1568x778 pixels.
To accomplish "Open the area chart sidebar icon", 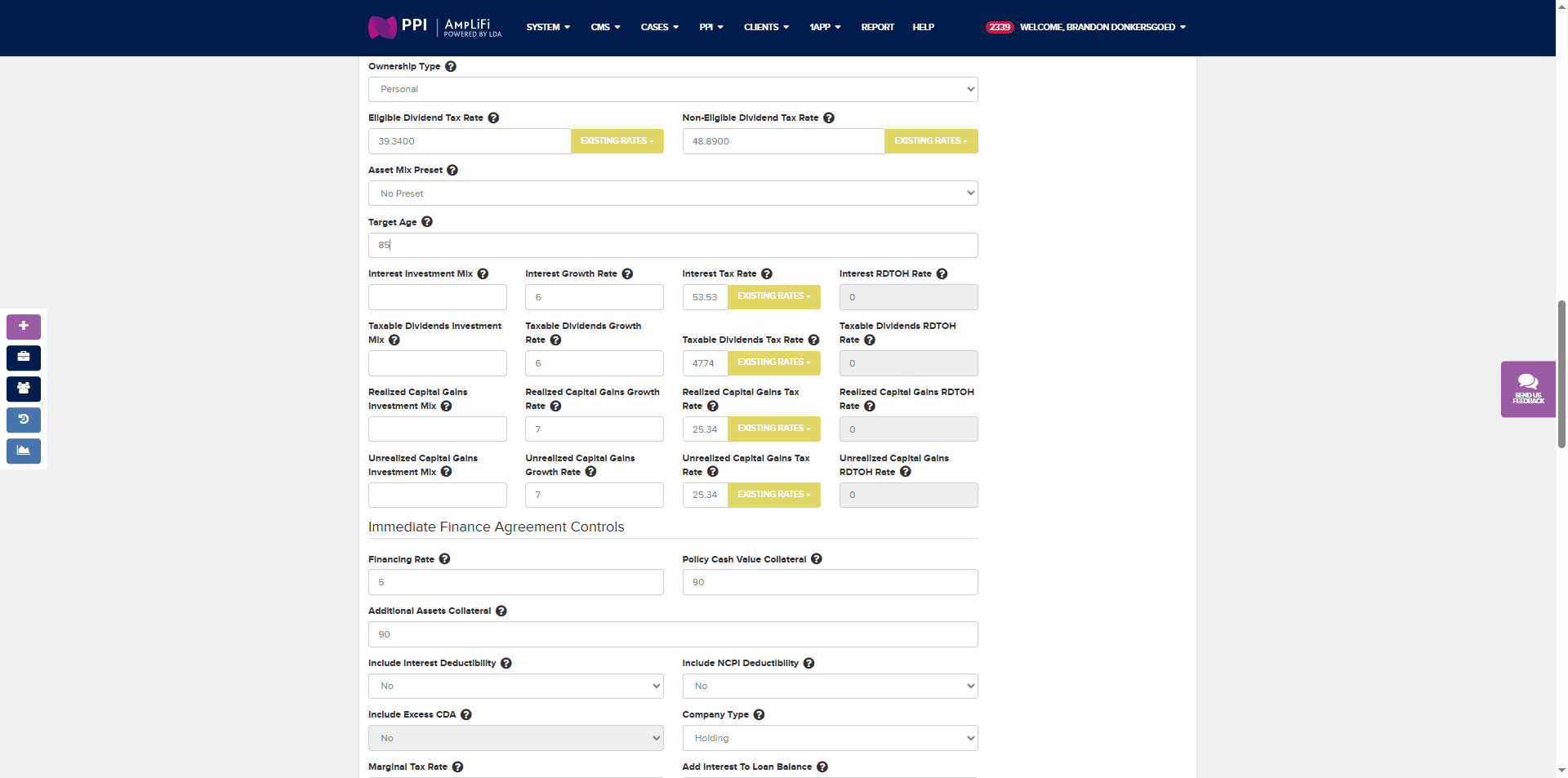I will 24,451.
